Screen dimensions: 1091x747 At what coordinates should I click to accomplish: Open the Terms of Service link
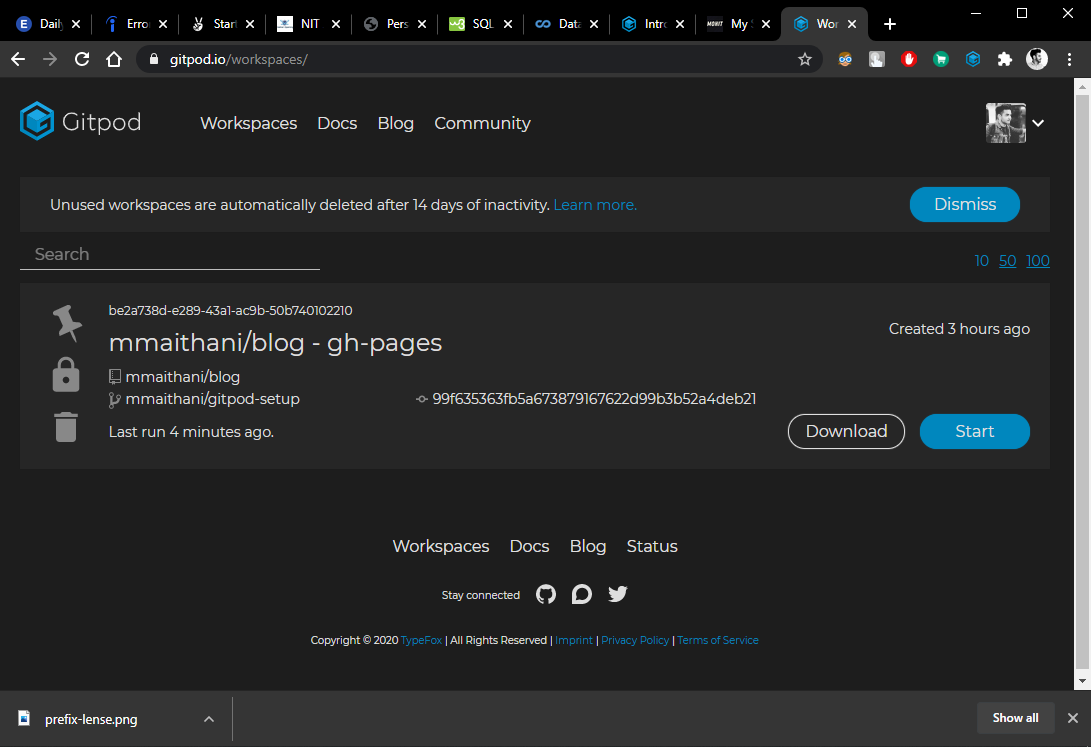[x=717, y=640]
